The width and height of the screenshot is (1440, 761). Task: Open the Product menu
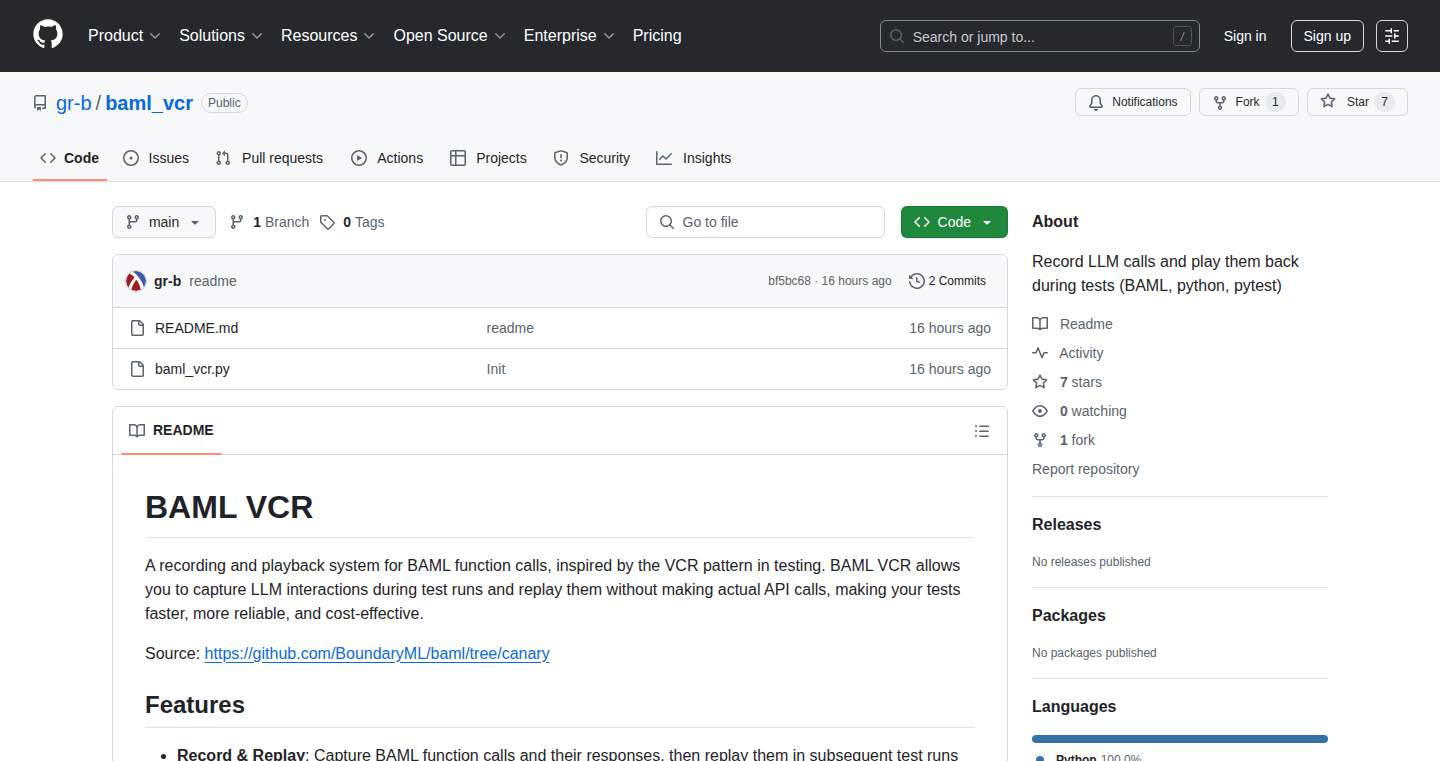click(124, 35)
